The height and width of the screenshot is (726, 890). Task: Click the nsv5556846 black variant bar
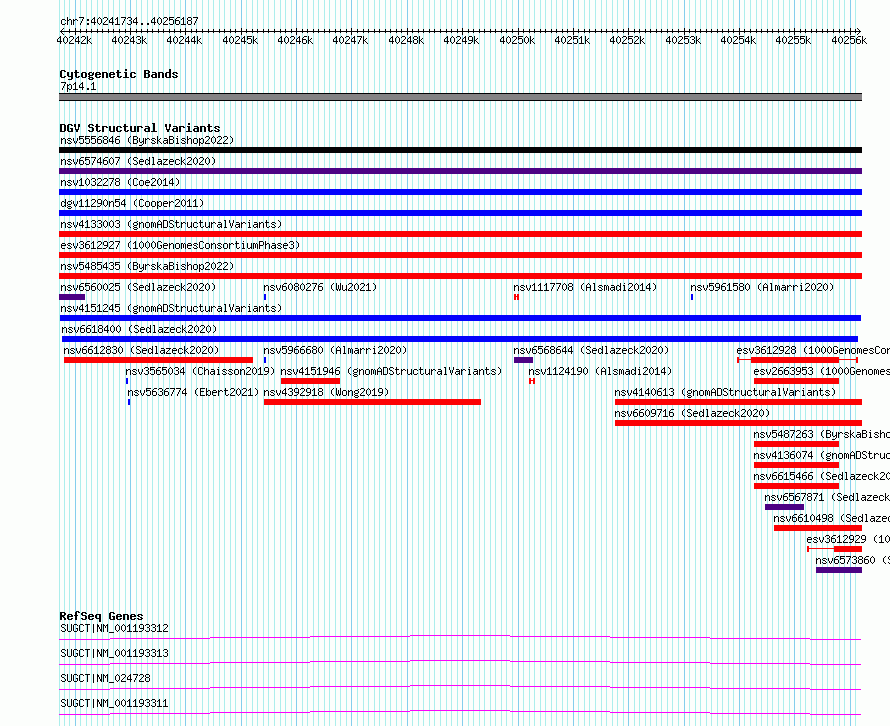tap(460, 150)
